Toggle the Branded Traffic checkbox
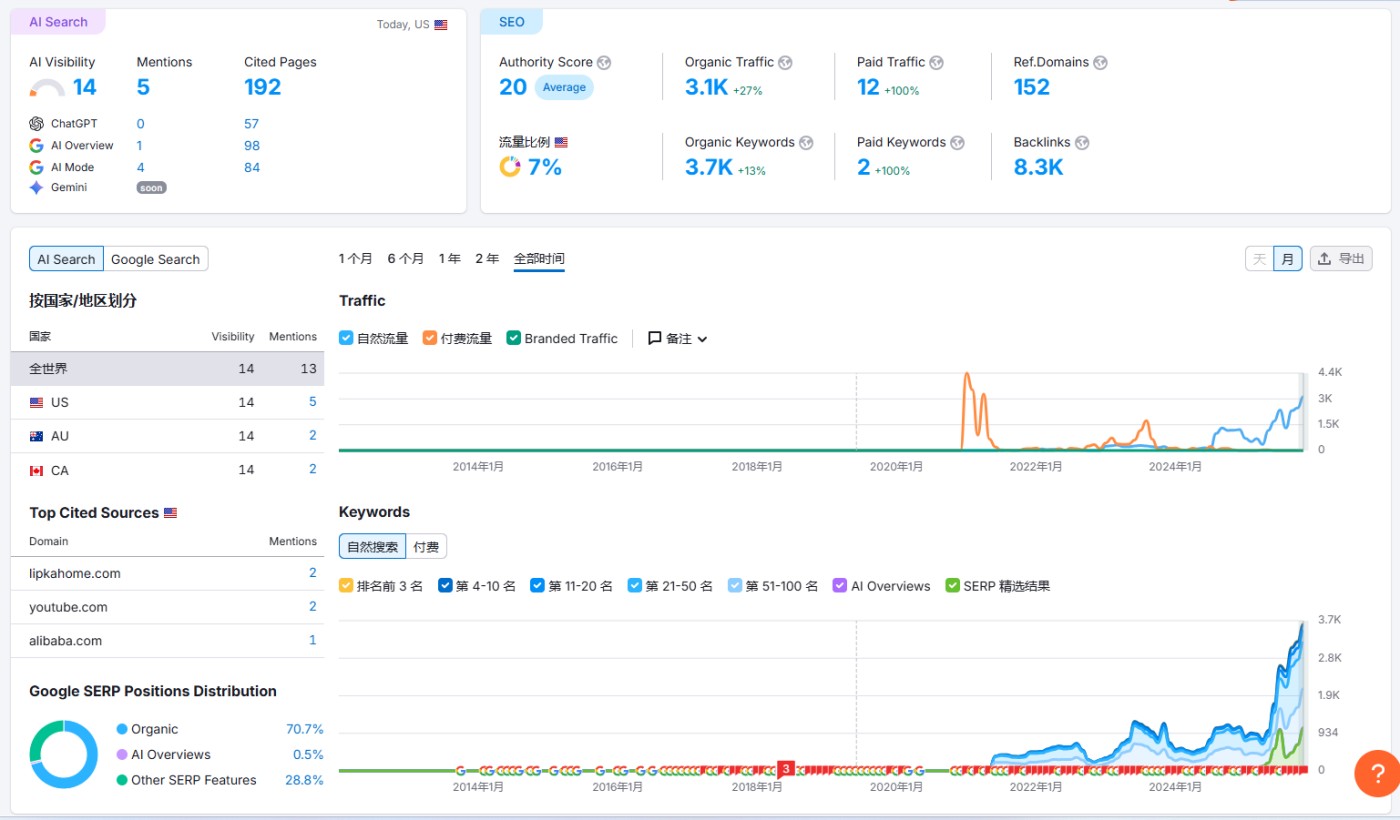 coord(514,338)
